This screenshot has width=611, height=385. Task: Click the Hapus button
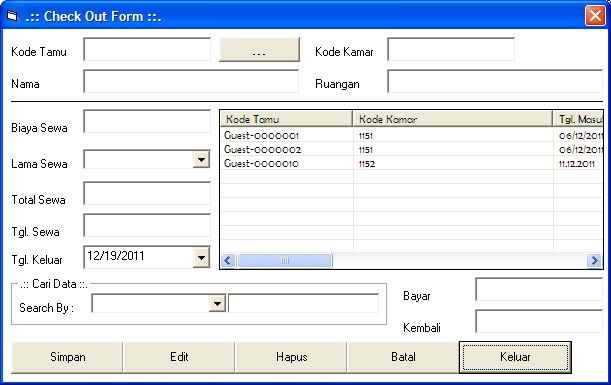click(x=291, y=357)
